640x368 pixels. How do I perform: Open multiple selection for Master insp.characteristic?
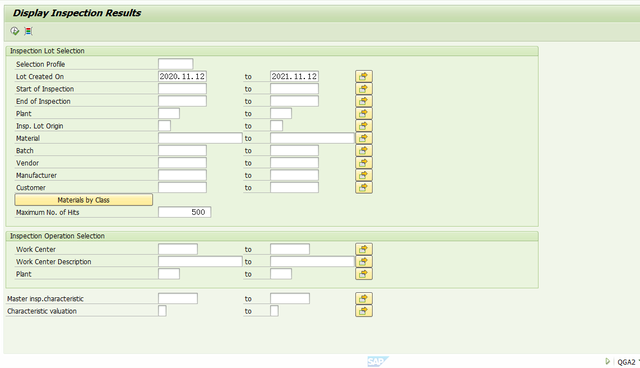tap(364, 298)
